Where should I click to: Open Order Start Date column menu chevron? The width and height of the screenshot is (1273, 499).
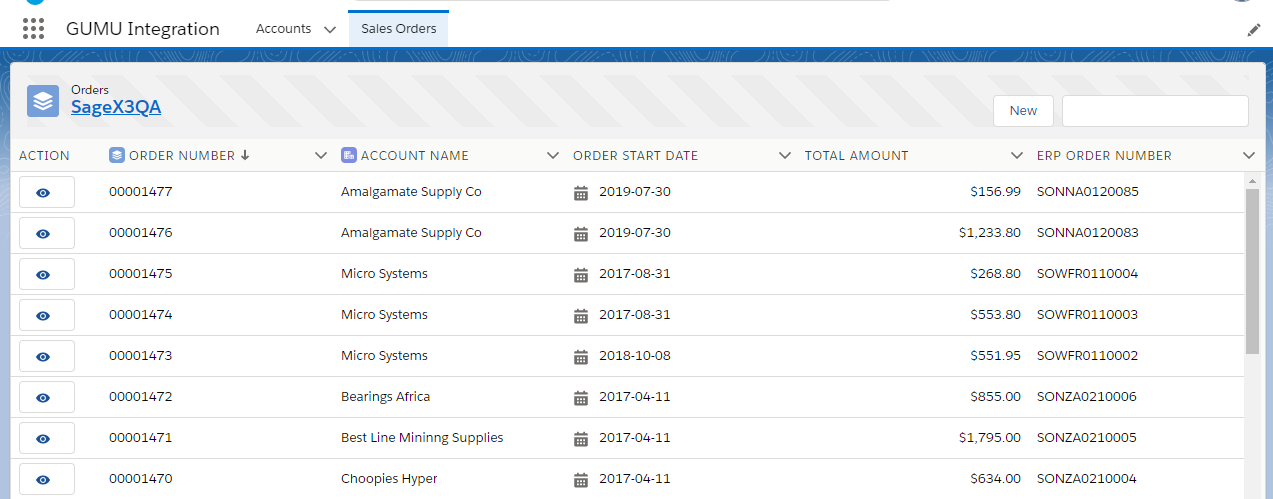(785, 155)
